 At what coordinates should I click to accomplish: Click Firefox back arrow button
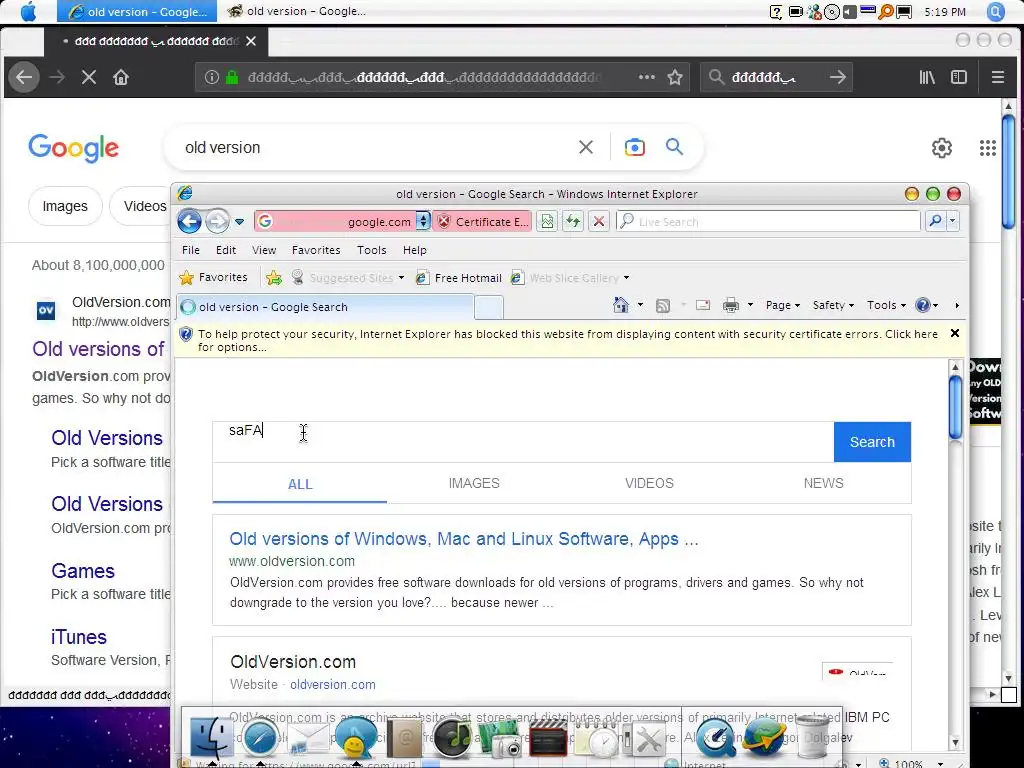24,77
